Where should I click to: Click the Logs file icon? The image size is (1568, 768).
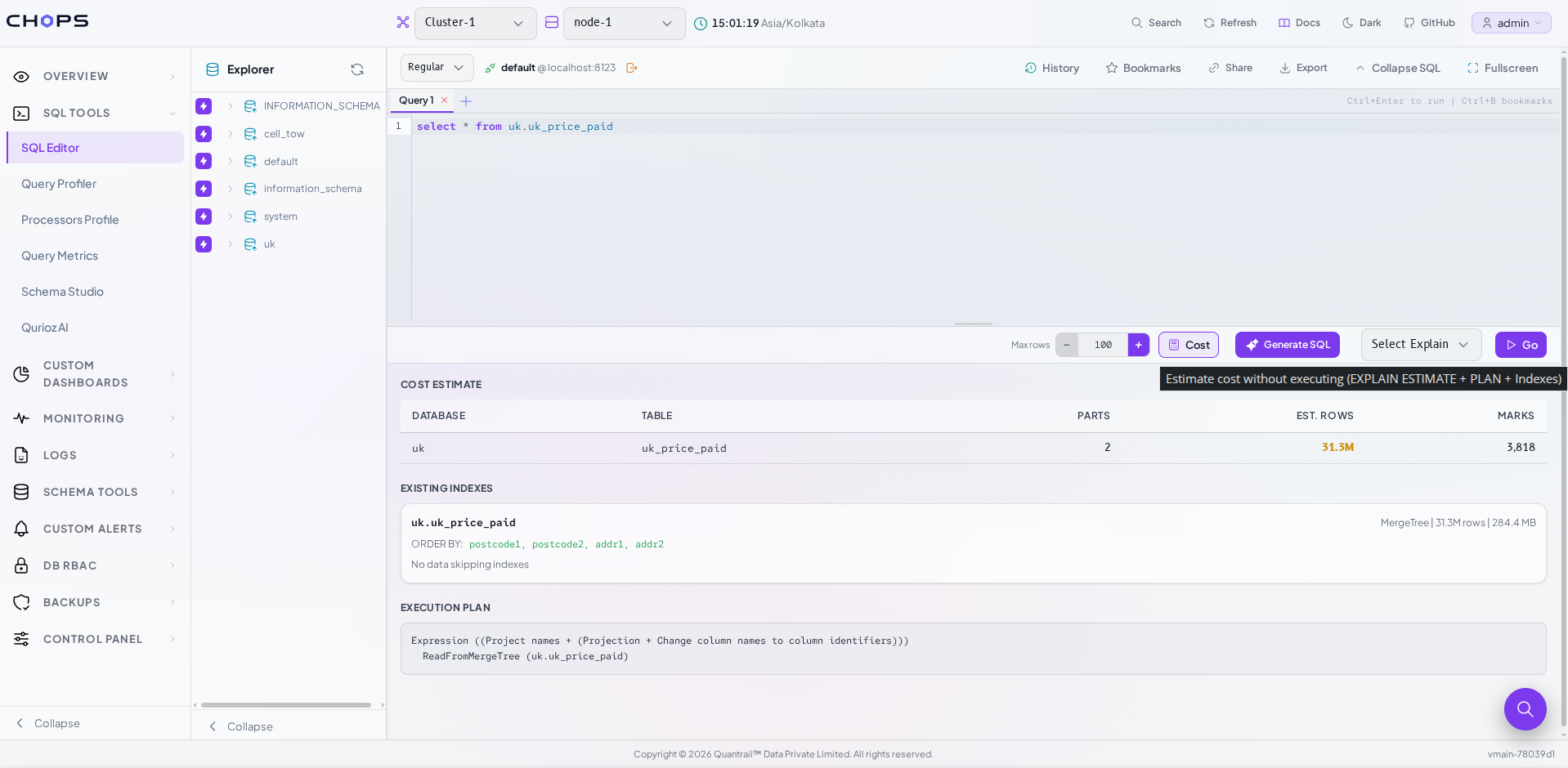coord(21,455)
